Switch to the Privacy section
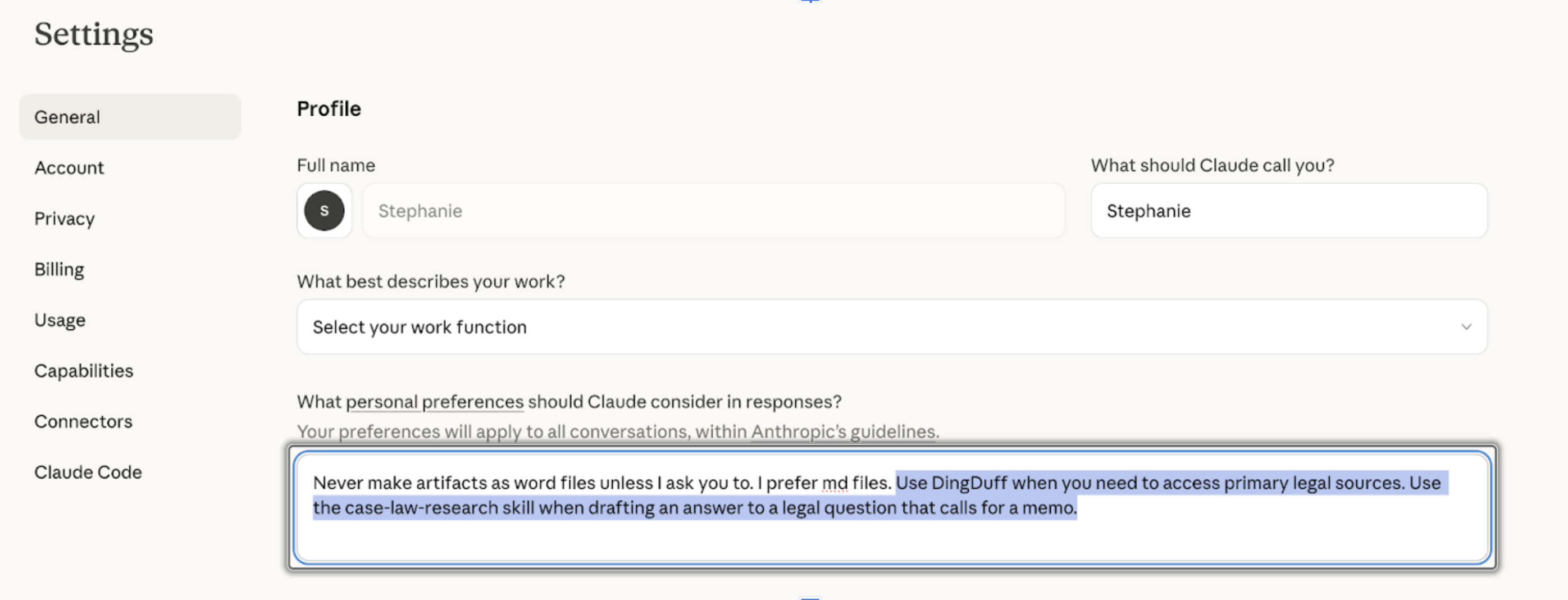Image resolution: width=1568 pixels, height=600 pixels. pyautogui.click(x=64, y=219)
